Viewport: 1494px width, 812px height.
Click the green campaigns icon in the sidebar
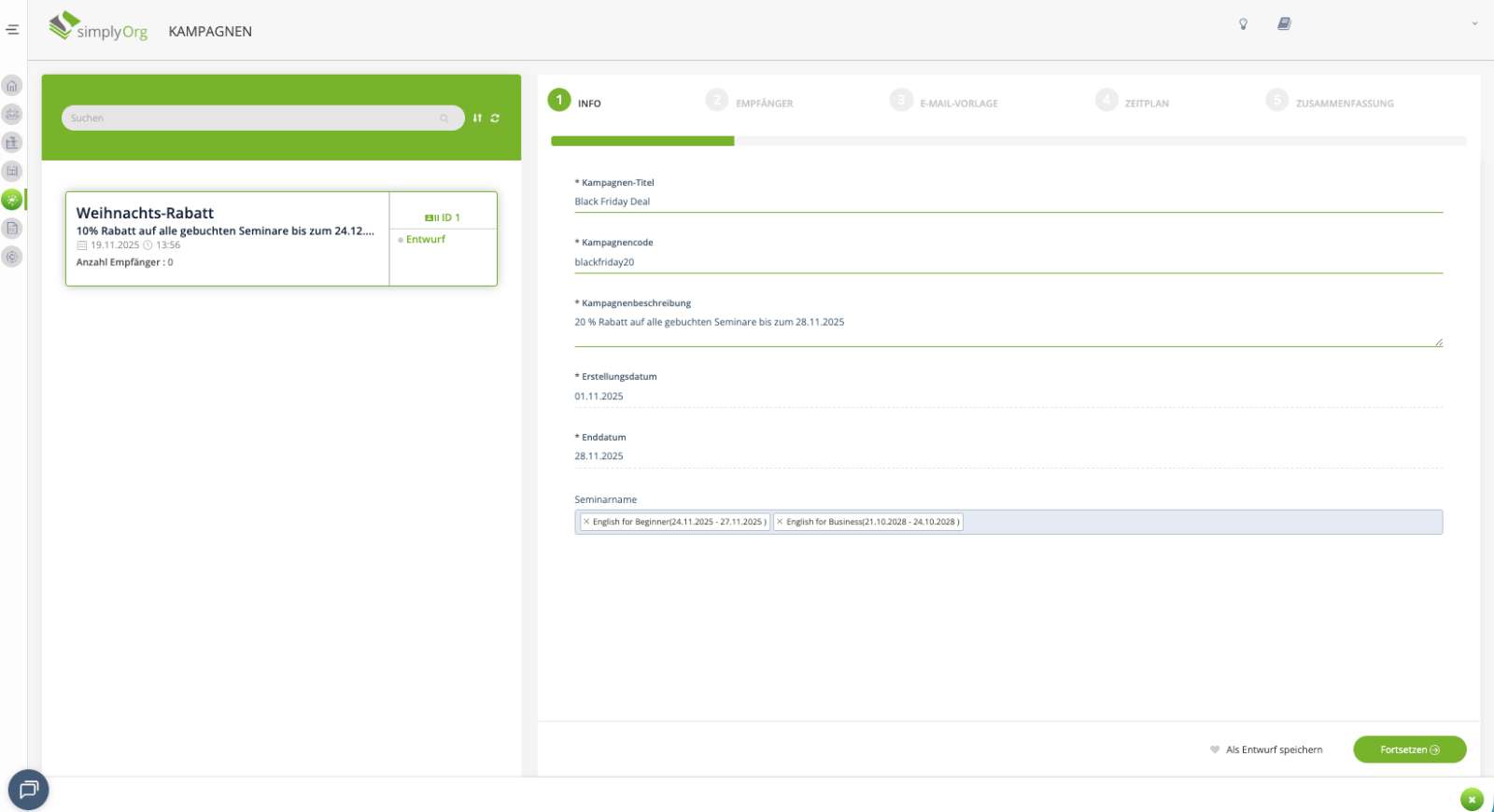[12, 200]
